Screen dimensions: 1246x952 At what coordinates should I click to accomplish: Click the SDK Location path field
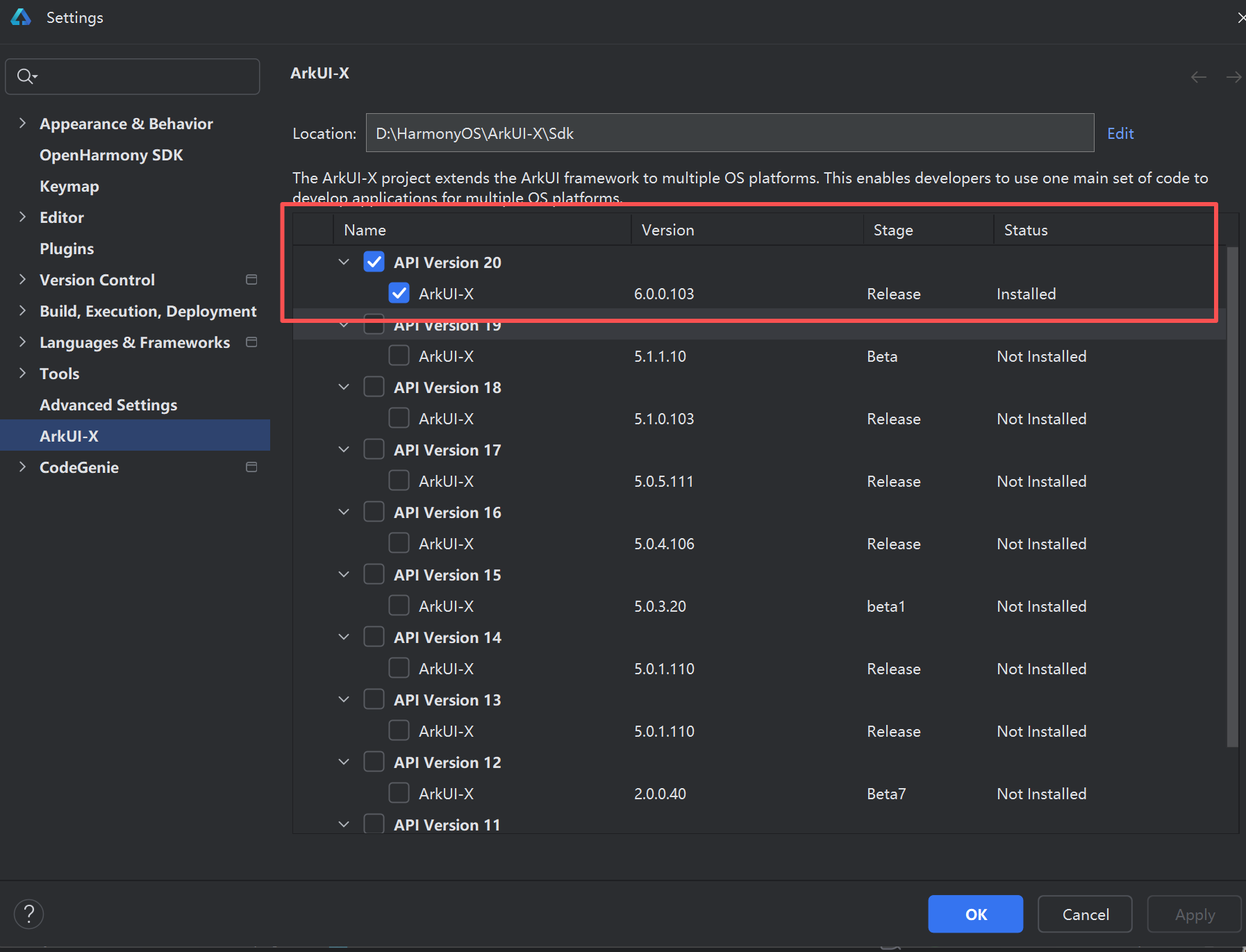tap(730, 133)
